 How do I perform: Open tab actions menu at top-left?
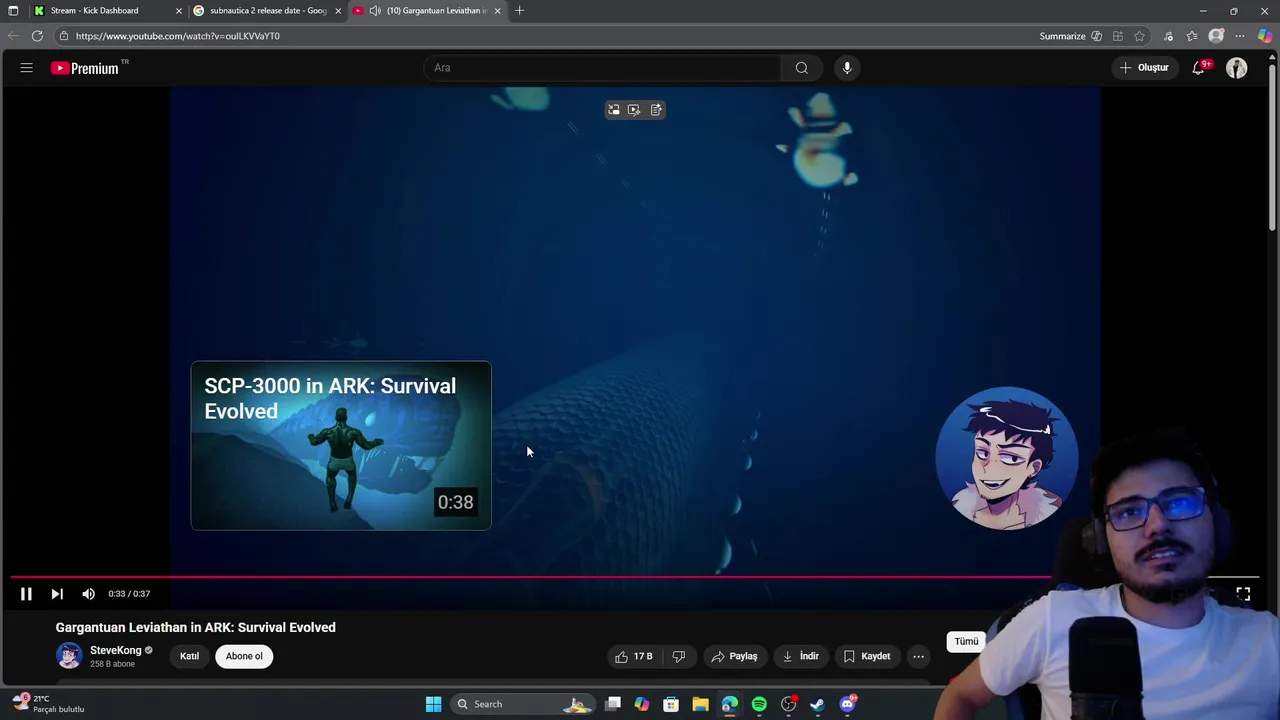pyautogui.click(x=13, y=11)
